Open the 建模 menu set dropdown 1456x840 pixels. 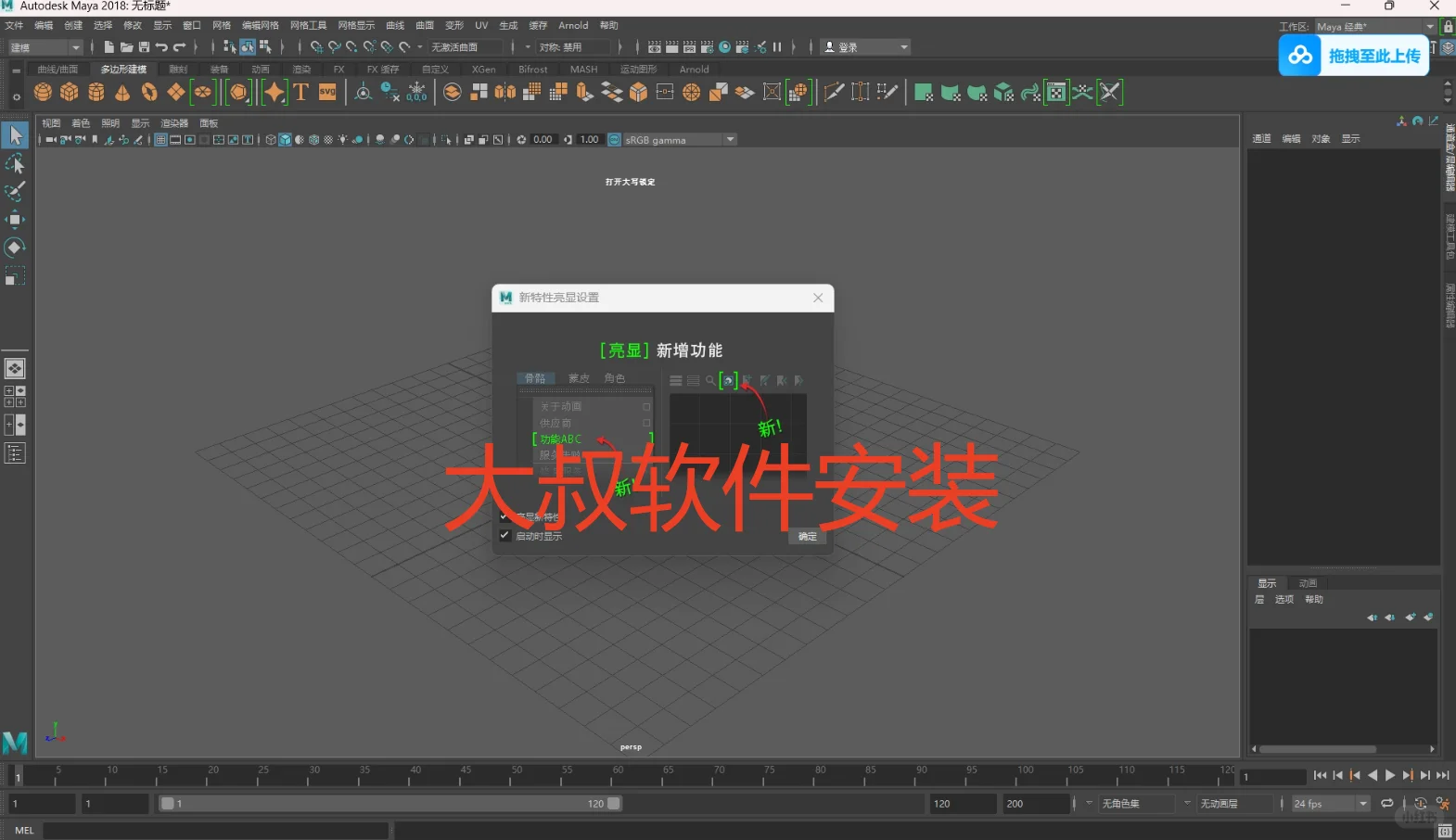[x=45, y=47]
